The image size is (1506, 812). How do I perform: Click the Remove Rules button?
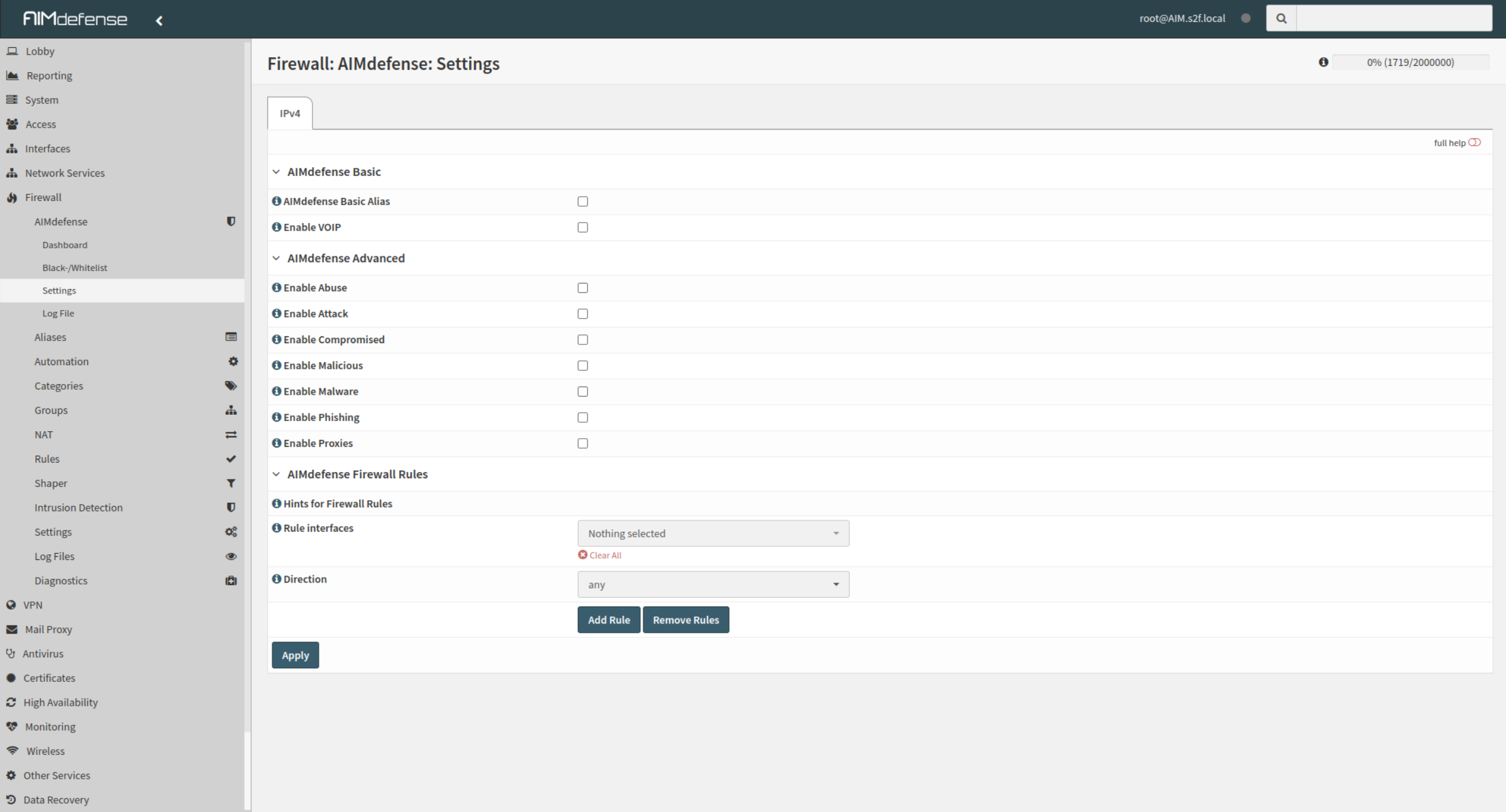pos(686,620)
